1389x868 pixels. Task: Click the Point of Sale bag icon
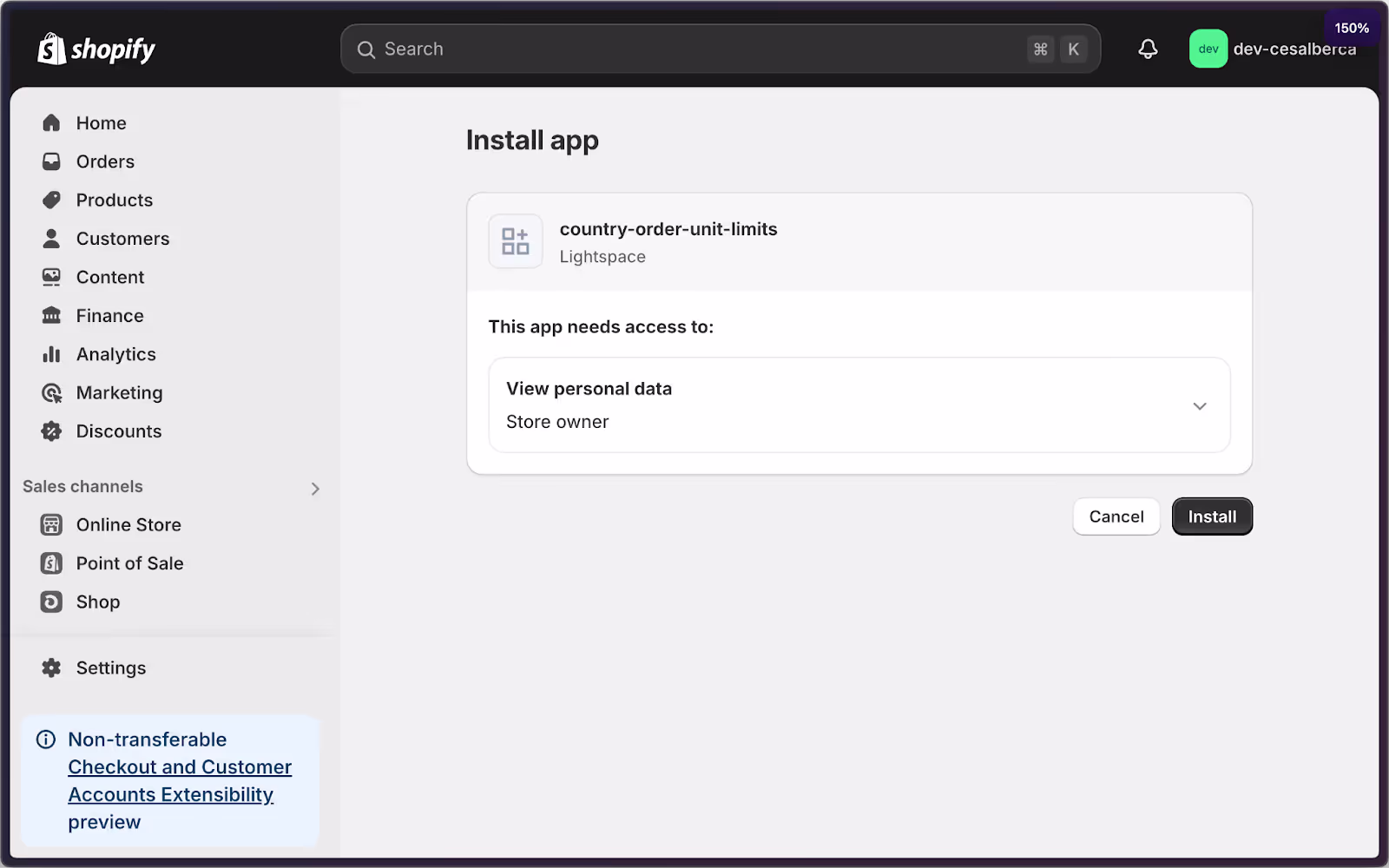51,563
